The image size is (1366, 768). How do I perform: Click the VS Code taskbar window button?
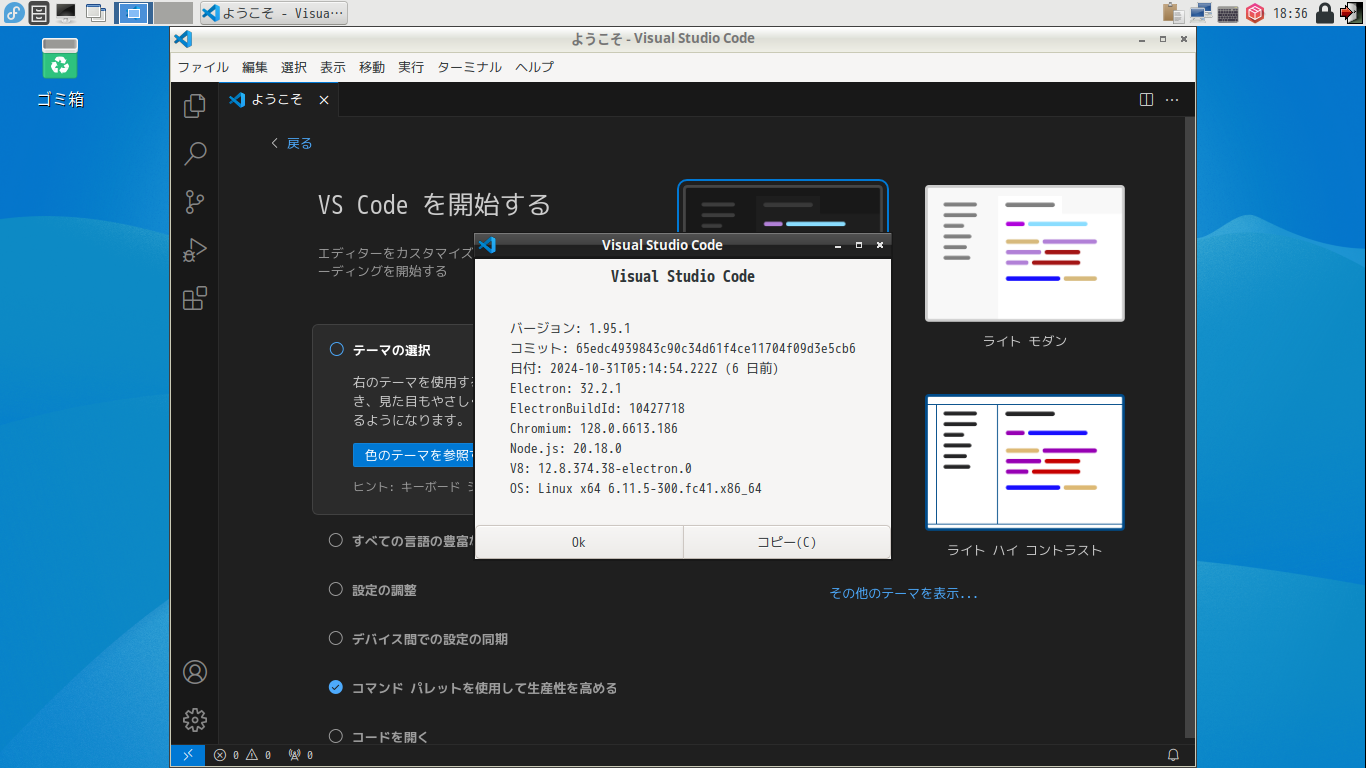pos(274,13)
